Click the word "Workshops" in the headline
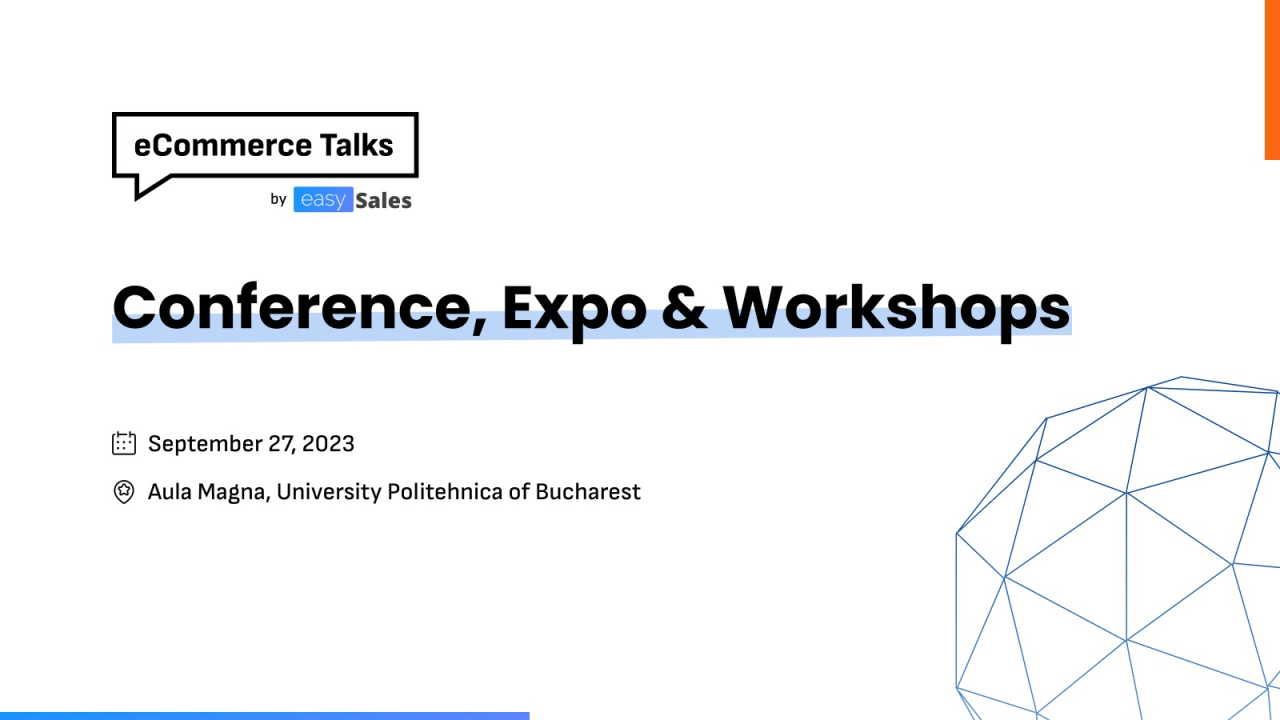The width and height of the screenshot is (1280, 720). tap(896, 307)
